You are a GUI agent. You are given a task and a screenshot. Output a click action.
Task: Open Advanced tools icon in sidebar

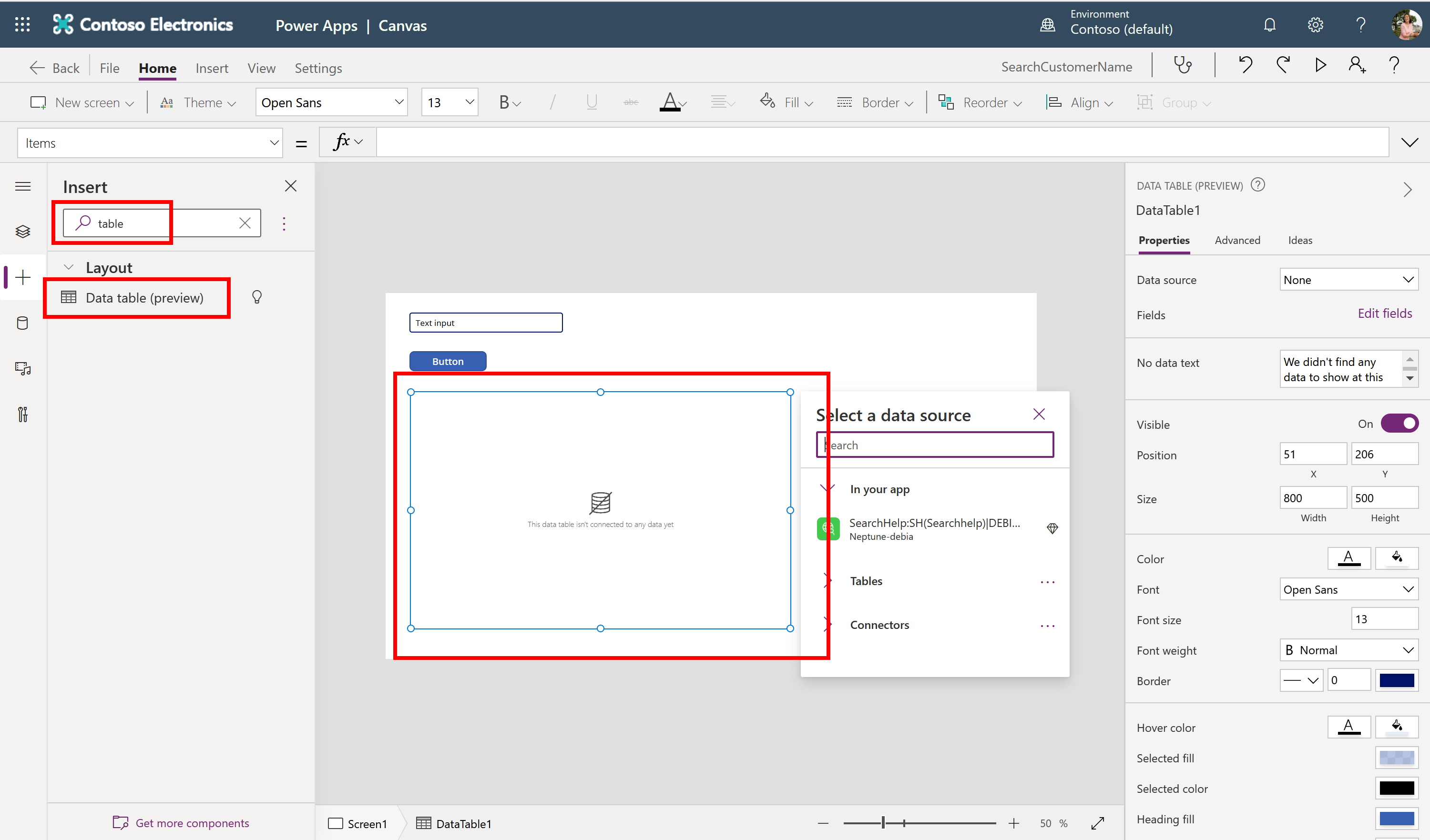click(23, 415)
